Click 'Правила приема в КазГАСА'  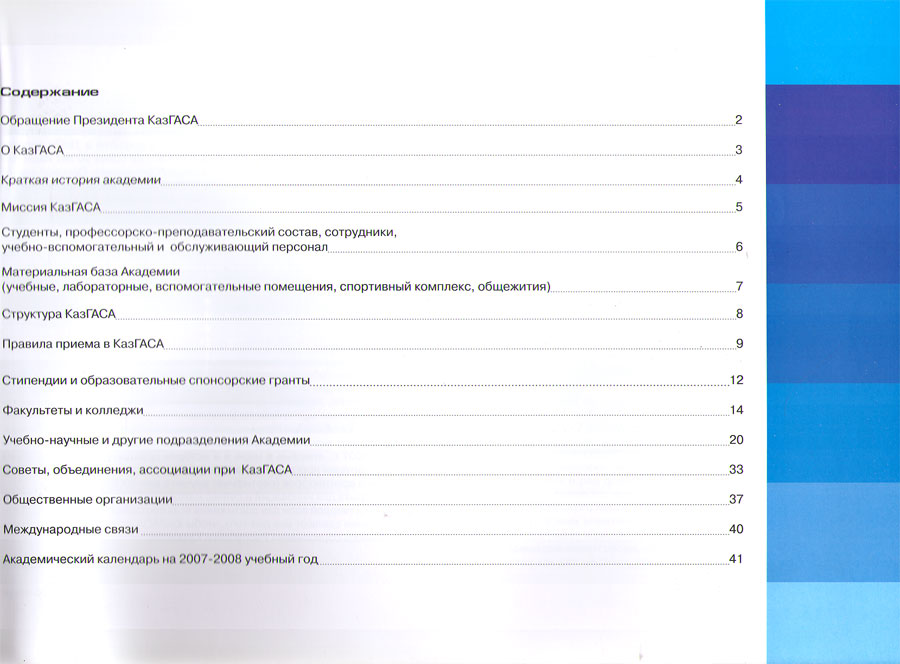pos(83,344)
